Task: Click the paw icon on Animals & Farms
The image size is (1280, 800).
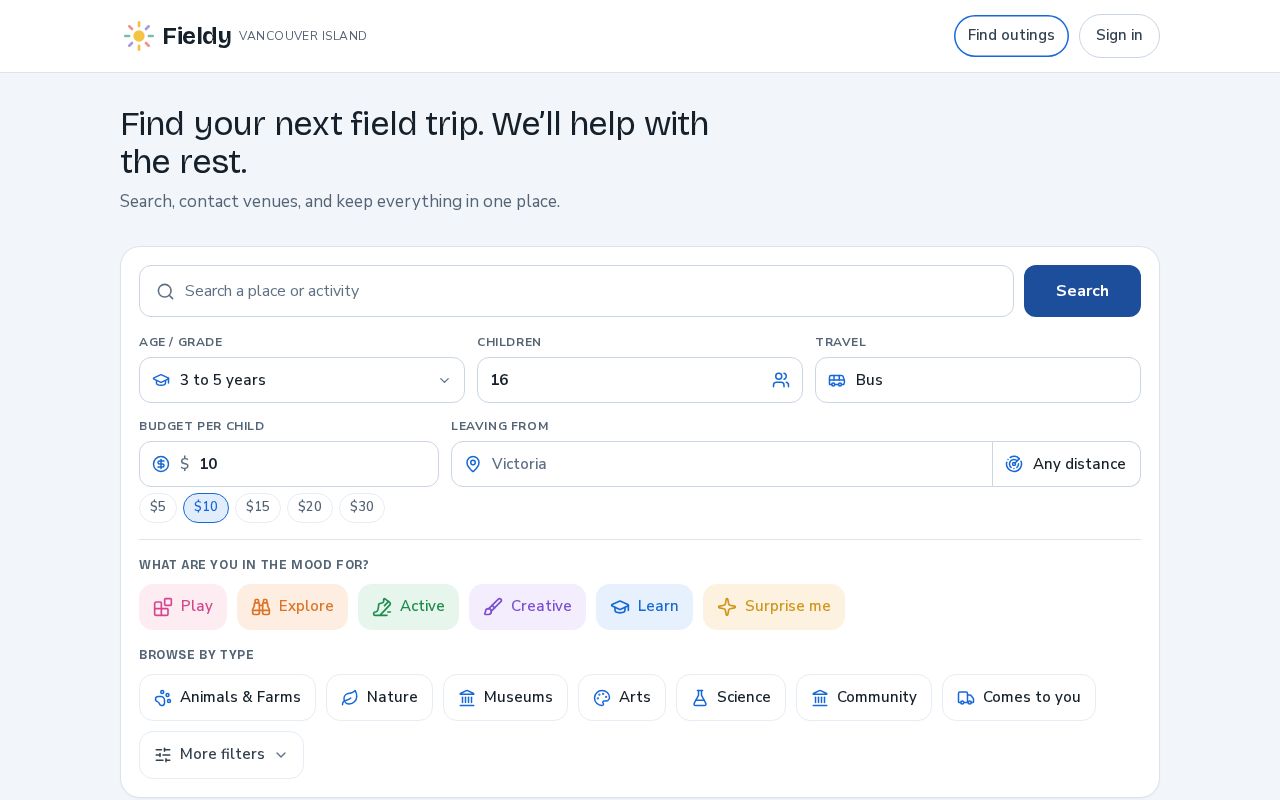Action: click(163, 698)
